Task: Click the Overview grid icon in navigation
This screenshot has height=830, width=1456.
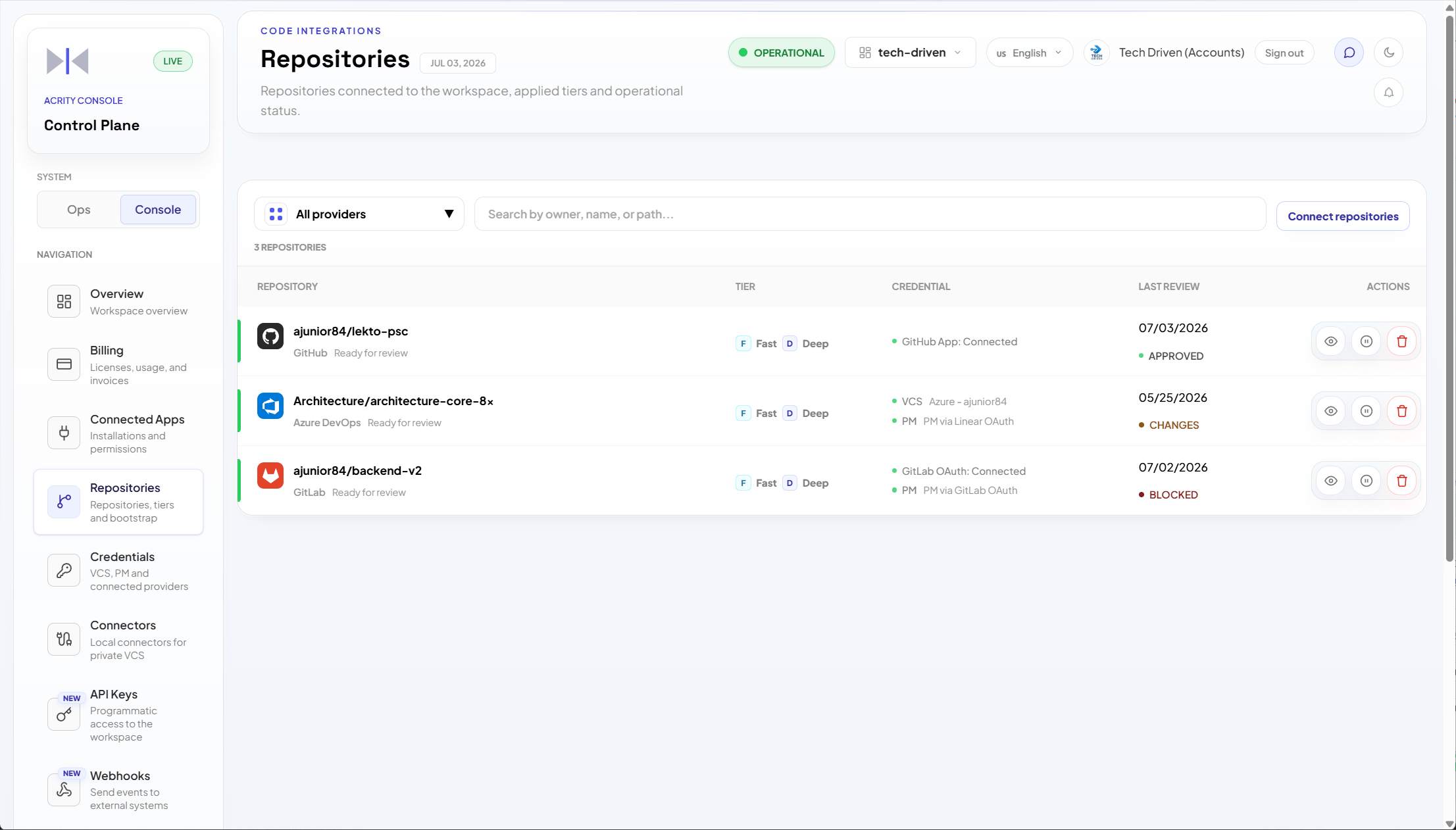Action: (64, 301)
